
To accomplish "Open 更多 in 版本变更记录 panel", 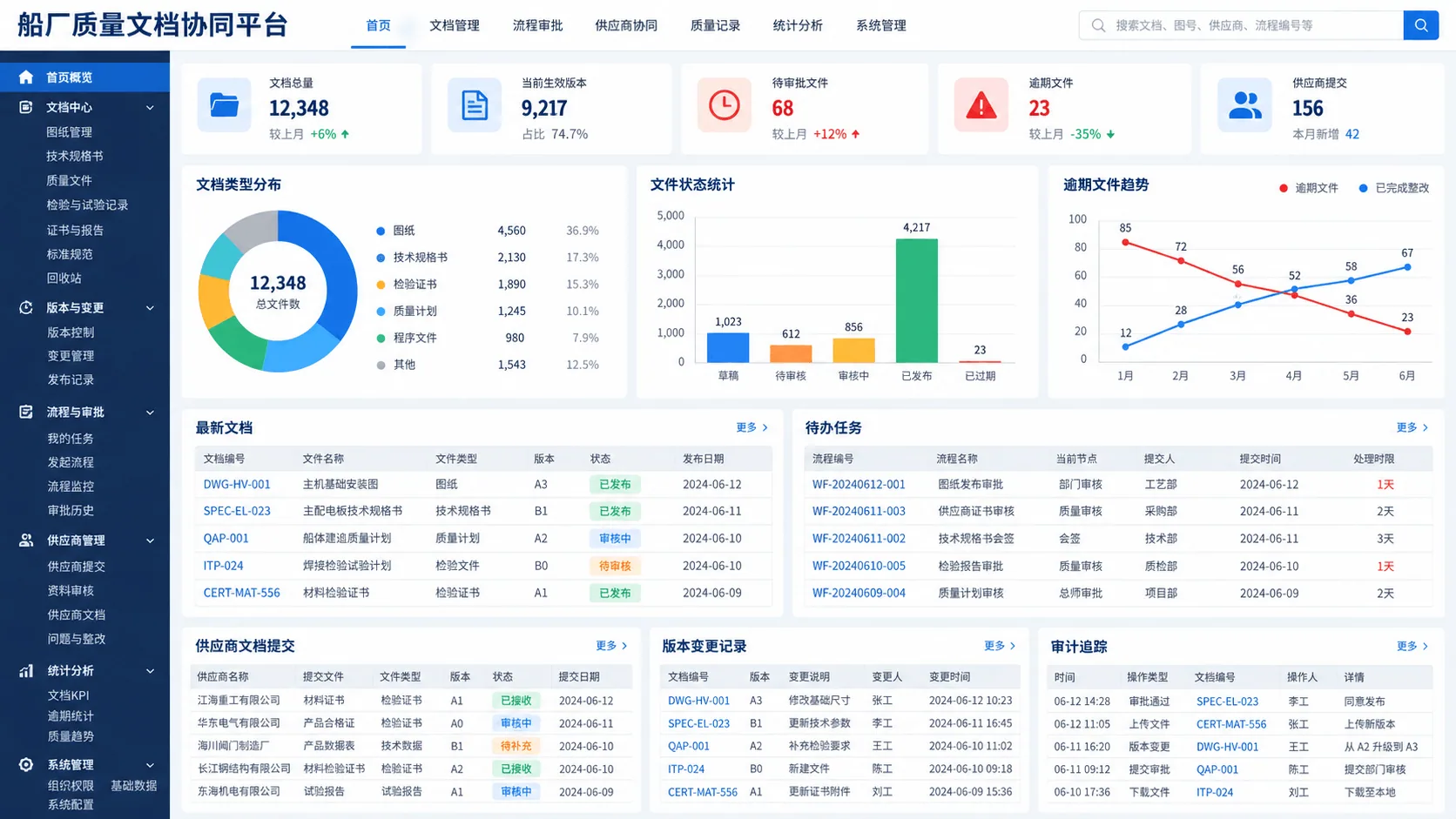I will click(1000, 646).
